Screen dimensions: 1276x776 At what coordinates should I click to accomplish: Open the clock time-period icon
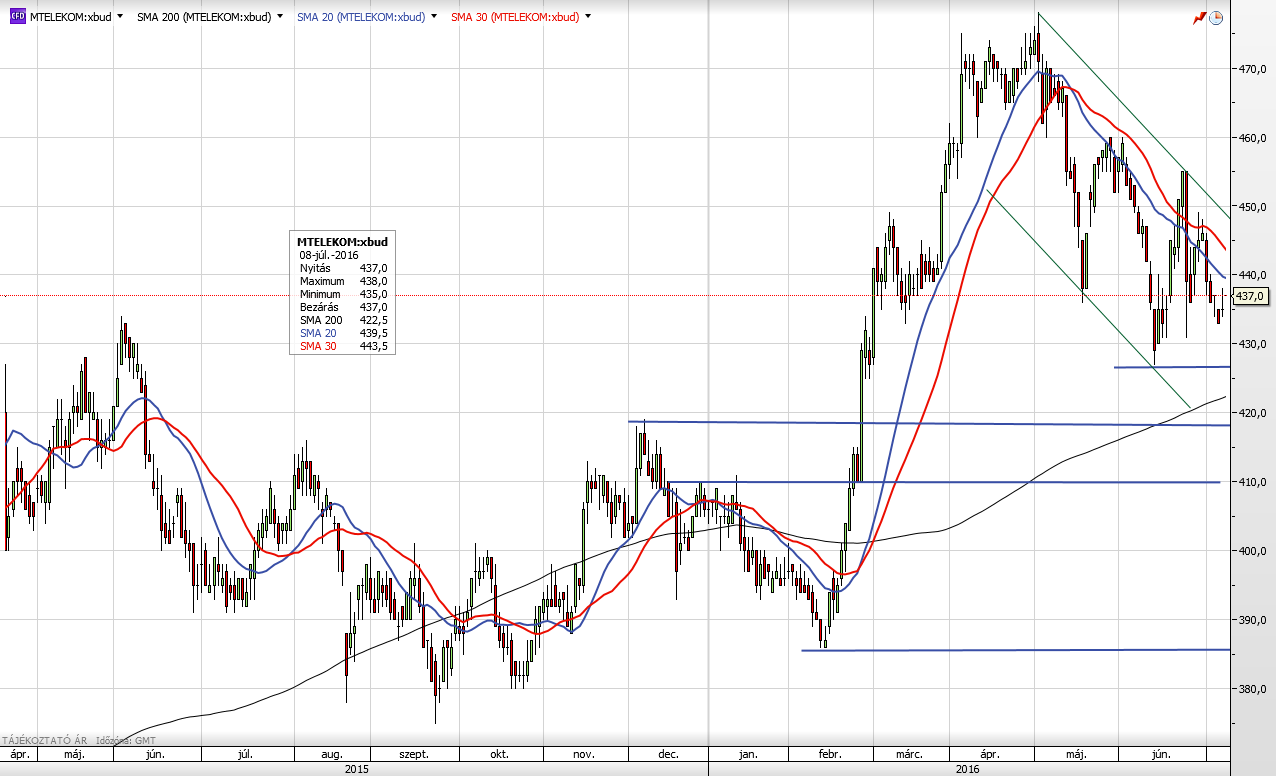click(x=1216, y=18)
